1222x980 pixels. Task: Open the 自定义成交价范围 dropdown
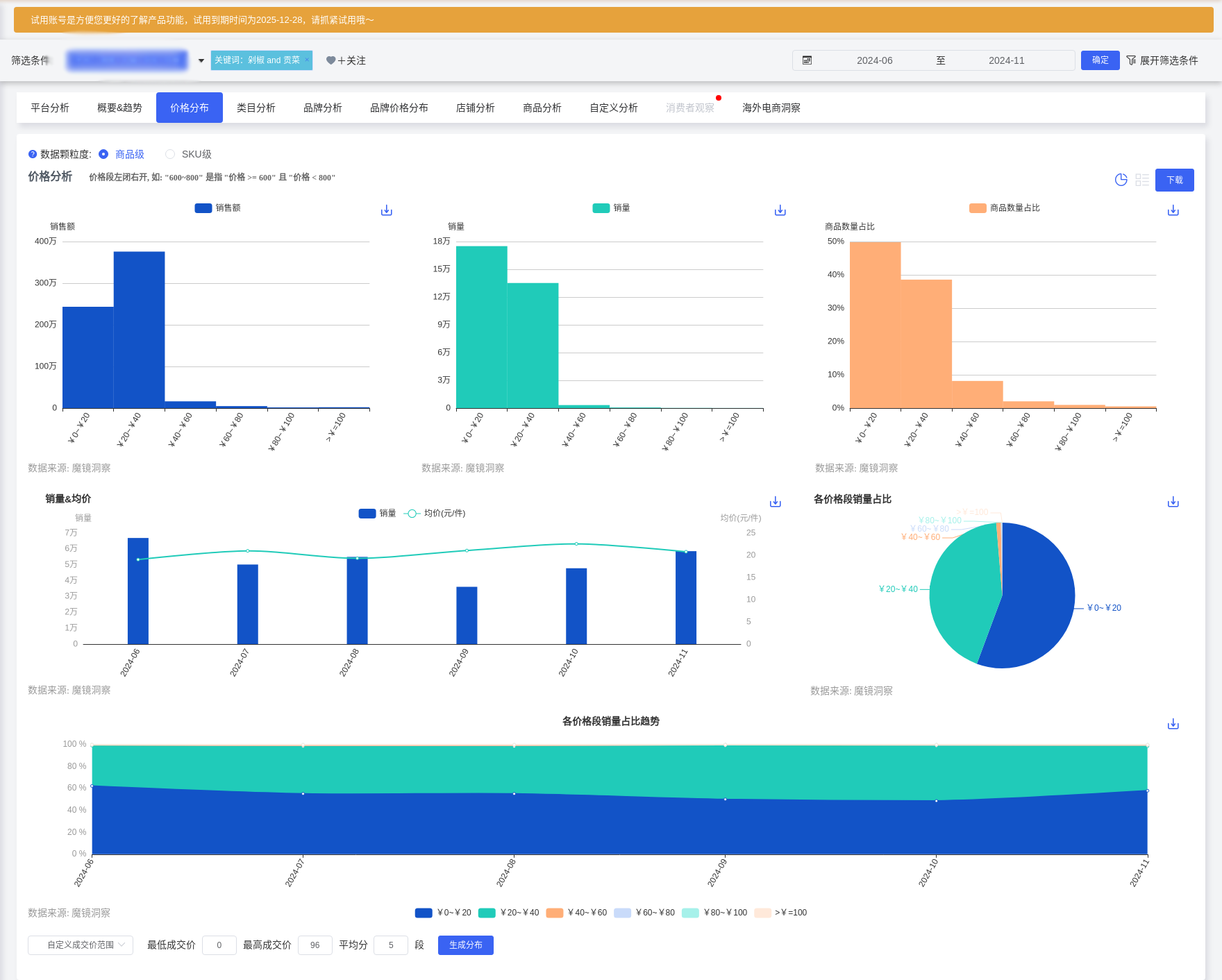81,945
